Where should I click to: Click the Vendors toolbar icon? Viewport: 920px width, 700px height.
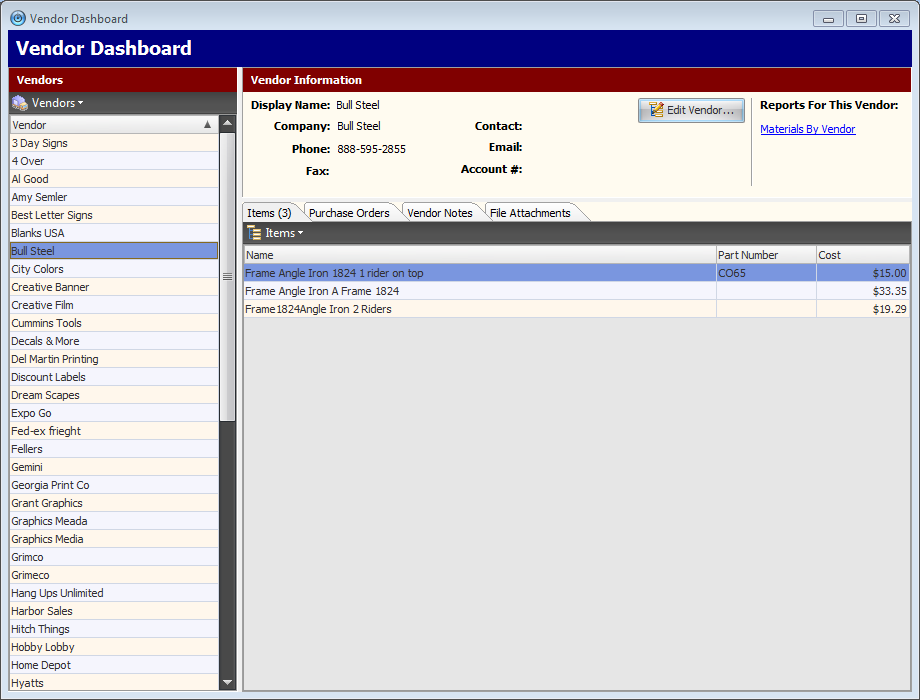19,103
